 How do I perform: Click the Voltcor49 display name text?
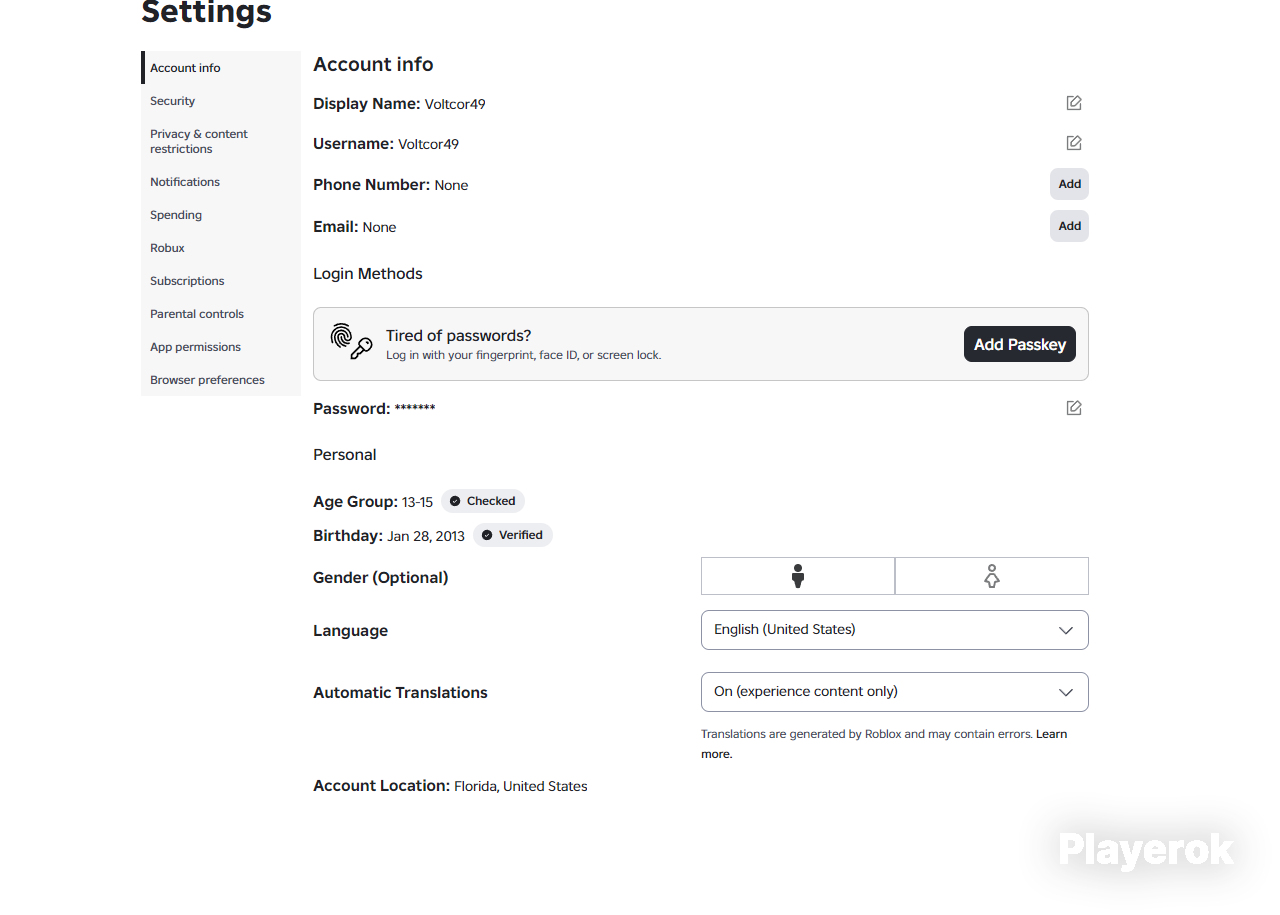click(455, 104)
